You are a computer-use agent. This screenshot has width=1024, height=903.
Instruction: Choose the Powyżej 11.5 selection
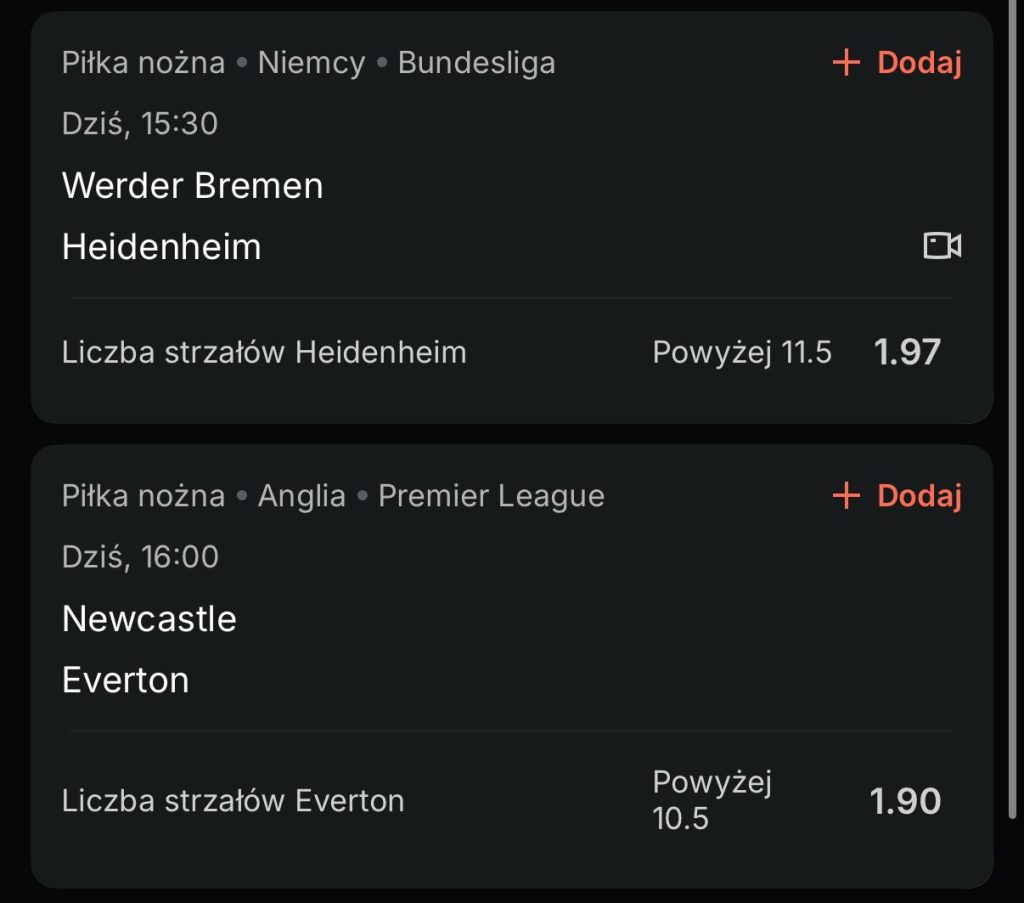click(x=742, y=352)
